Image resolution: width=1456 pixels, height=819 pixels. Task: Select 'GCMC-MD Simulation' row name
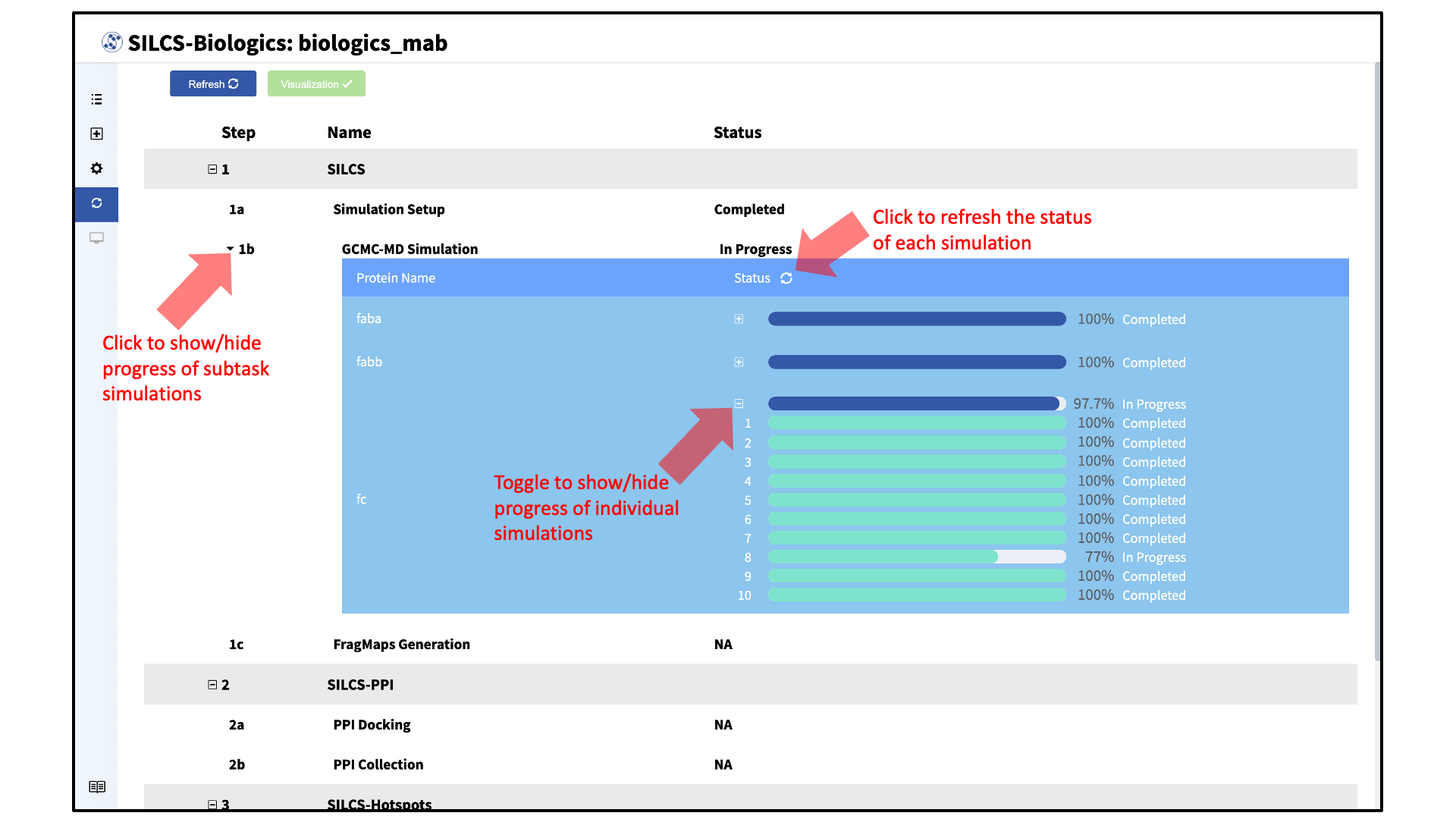pyautogui.click(x=409, y=249)
